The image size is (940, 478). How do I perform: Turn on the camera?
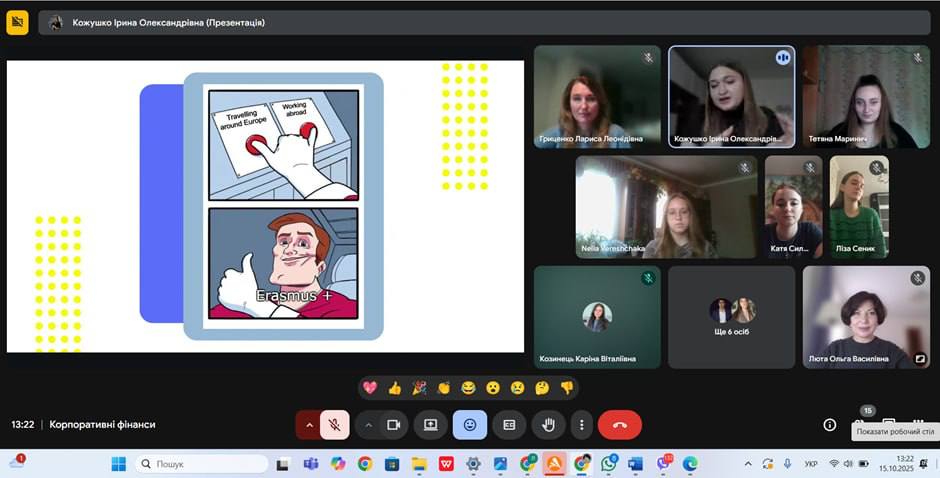(393, 425)
